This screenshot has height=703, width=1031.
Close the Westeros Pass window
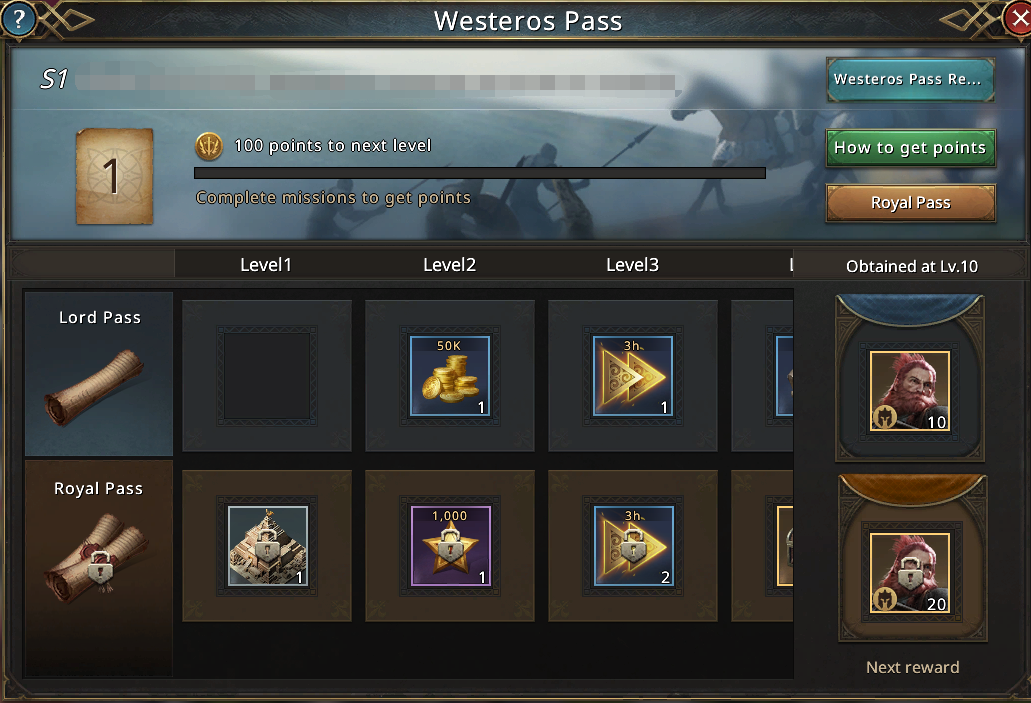tap(1017, 18)
